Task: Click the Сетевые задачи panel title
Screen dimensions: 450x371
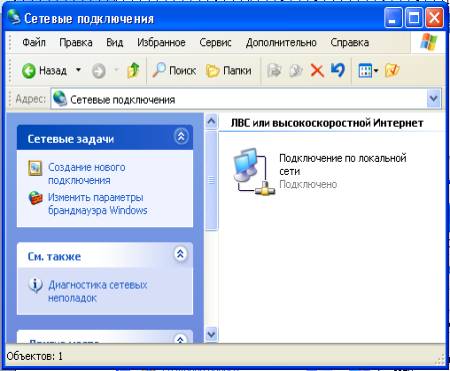Action: (71, 139)
